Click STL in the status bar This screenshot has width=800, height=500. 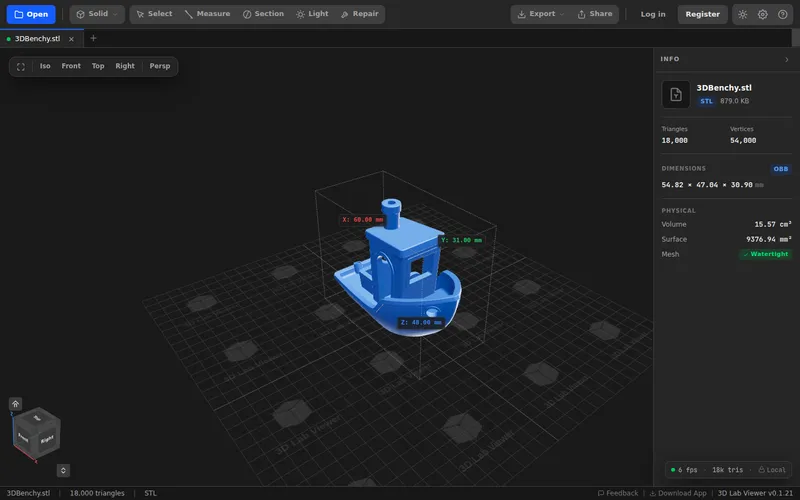151,493
